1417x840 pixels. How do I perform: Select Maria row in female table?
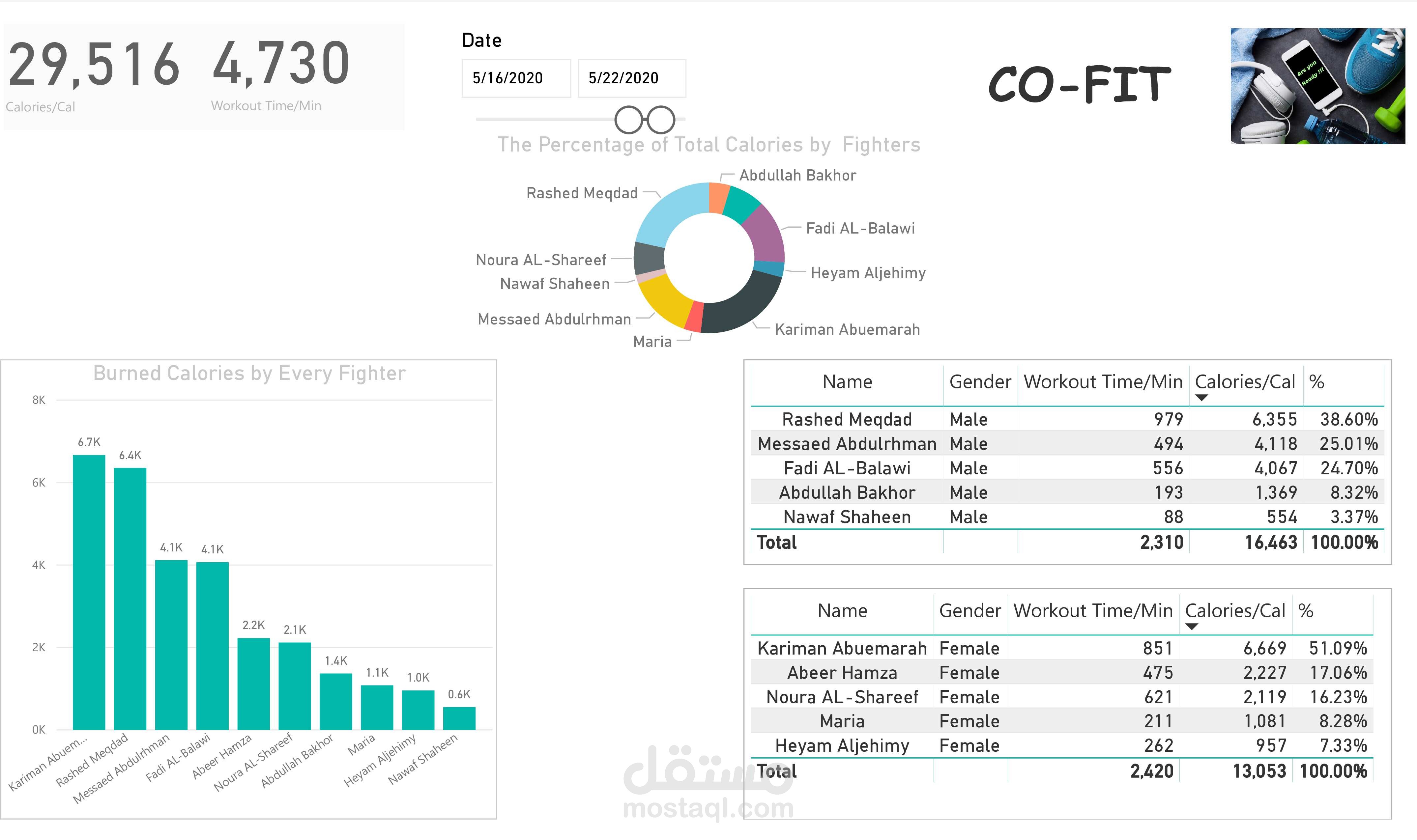tap(1062, 721)
